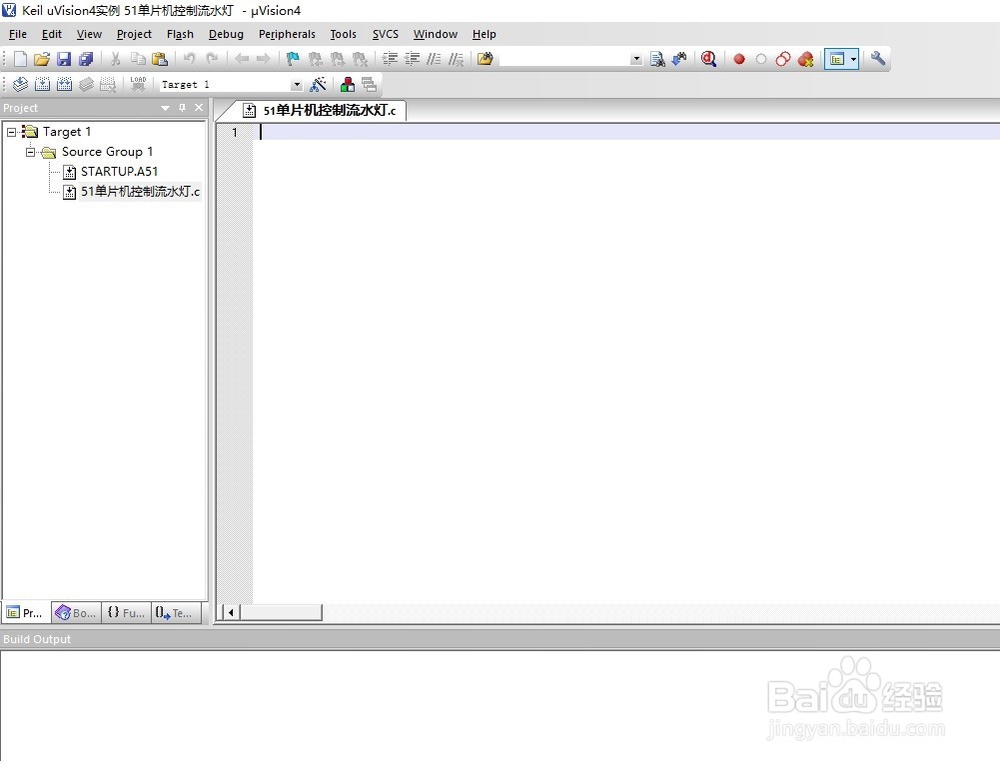This screenshot has width=1000, height=763.
Task: Start debug session magnifier icon
Action: [709, 59]
